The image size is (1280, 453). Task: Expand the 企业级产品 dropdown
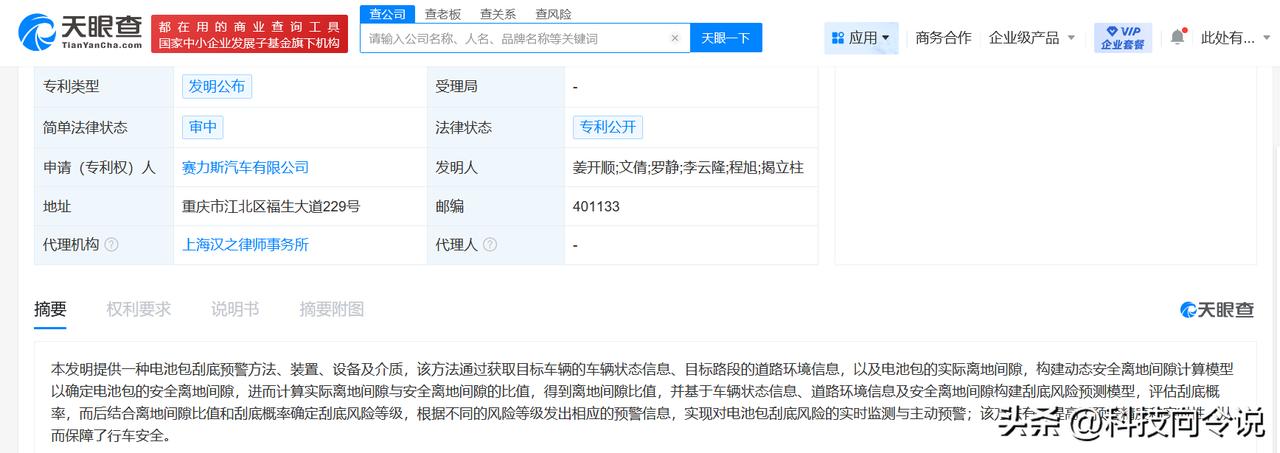coord(1032,38)
